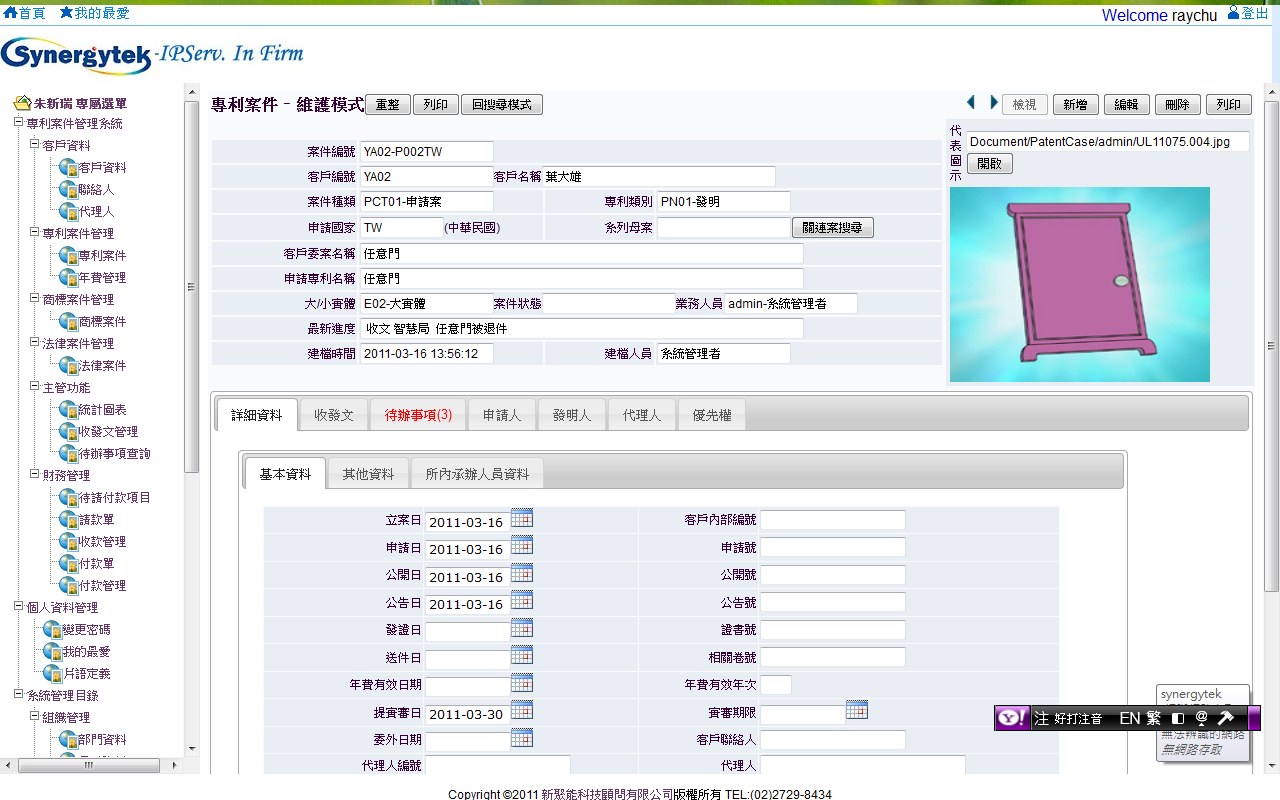The width and height of the screenshot is (1280, 800).
Task: Open 收發文管理 in the tree
Action: pyautogui.click(x=108, y=432)
